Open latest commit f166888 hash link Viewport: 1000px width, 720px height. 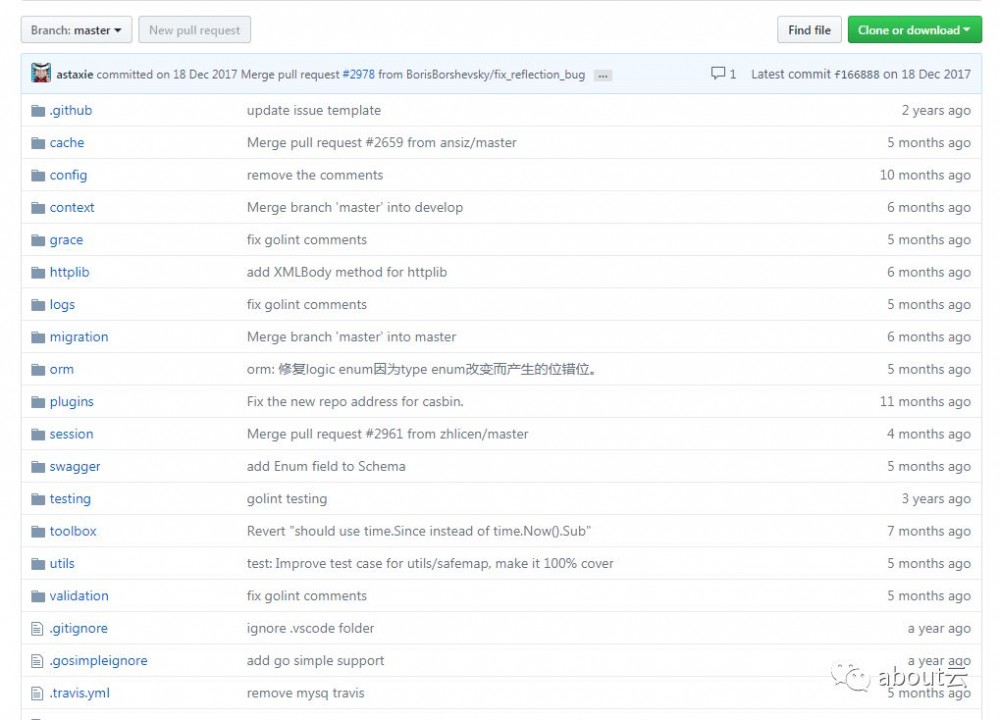(857, 74)
